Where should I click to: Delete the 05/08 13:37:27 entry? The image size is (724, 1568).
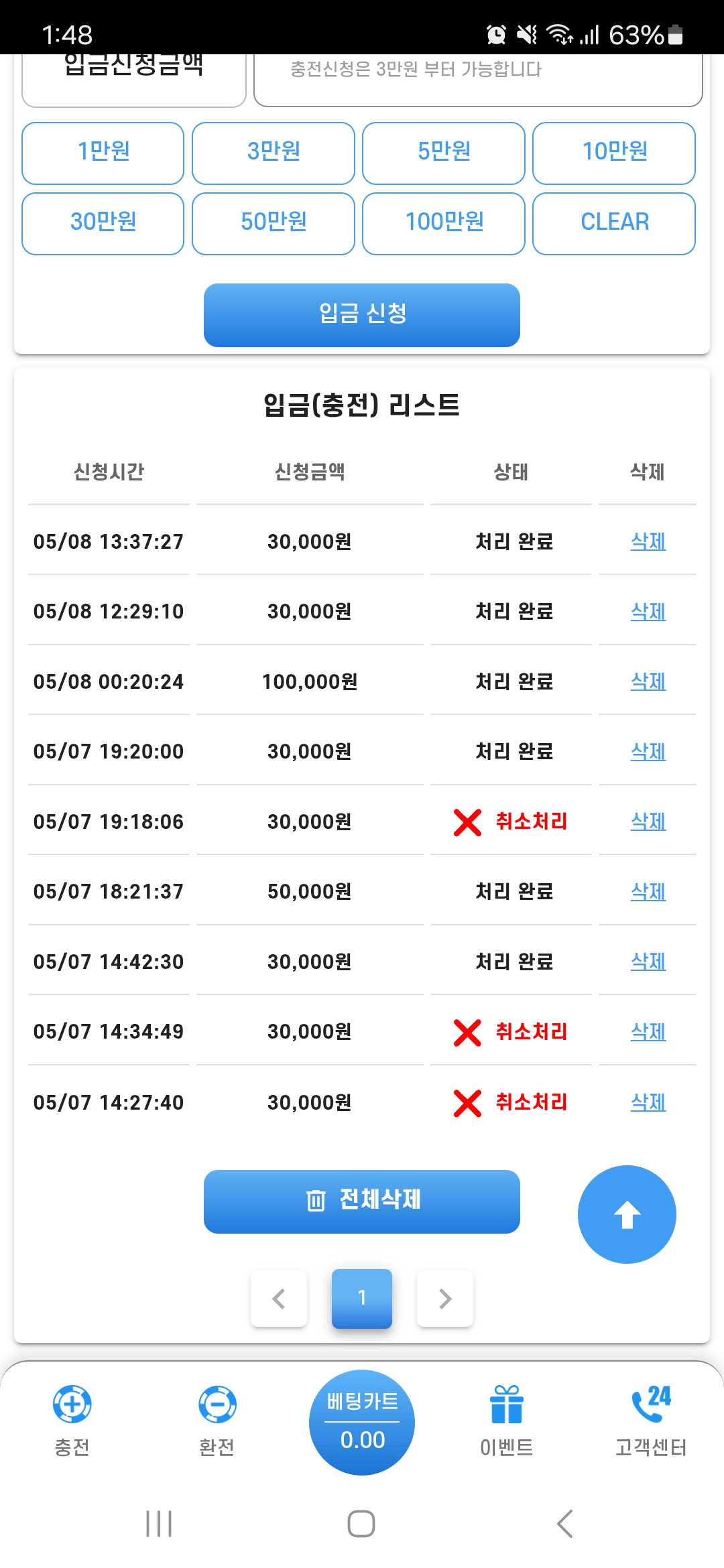pyautogui.click(x=648, y=541)
